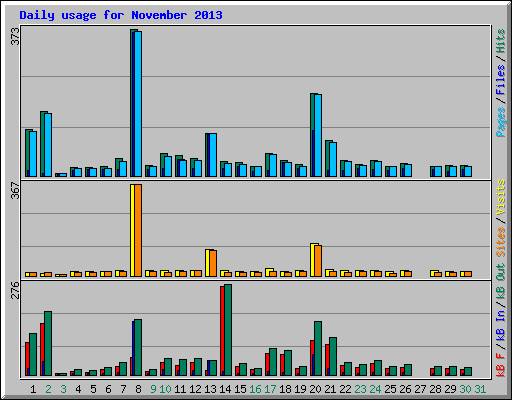Screen dimensions: 512x400
Task: Click the tallest cyan bar for day 8
Action: pyautogui.click(x=138, y=104)
